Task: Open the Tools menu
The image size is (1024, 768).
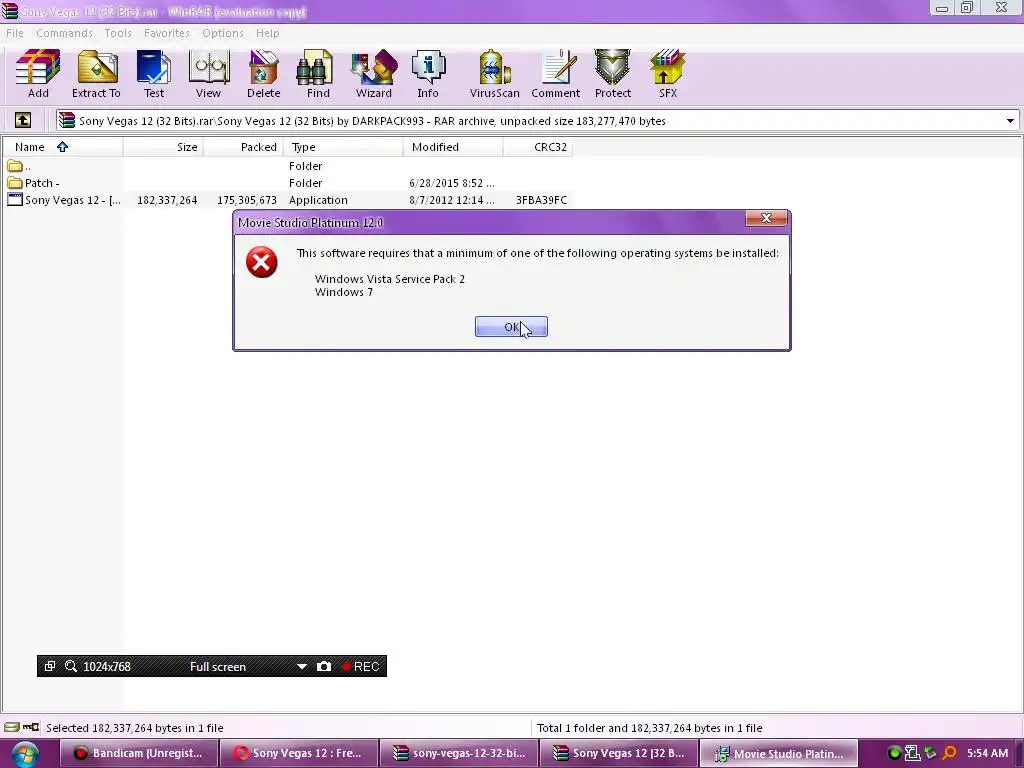Action: coord(118,33)
